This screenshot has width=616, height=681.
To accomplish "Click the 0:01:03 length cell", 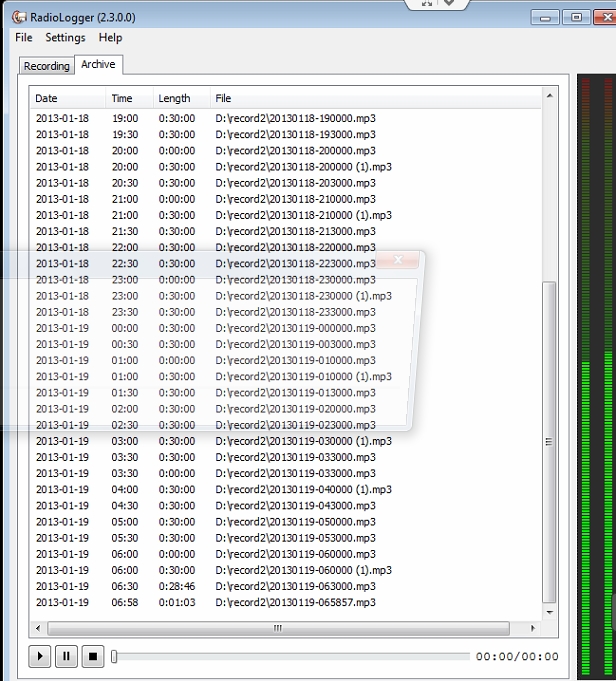I will pyautogui.click(x=177, y=602).
